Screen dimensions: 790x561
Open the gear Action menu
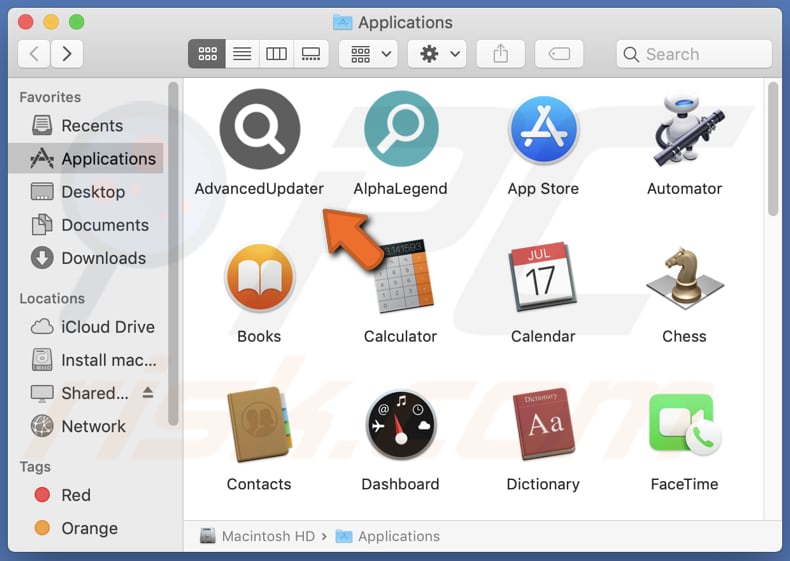[437, 54]
